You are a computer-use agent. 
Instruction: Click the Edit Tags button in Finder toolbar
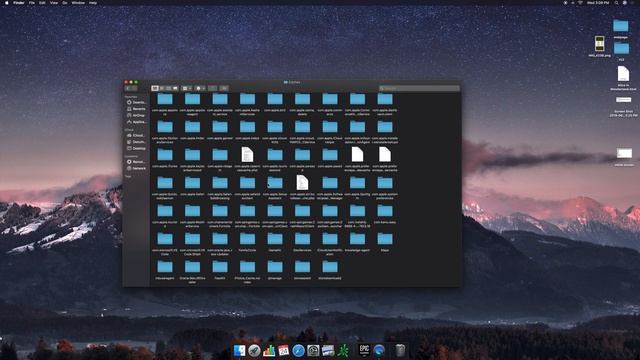tap(224, 88)
